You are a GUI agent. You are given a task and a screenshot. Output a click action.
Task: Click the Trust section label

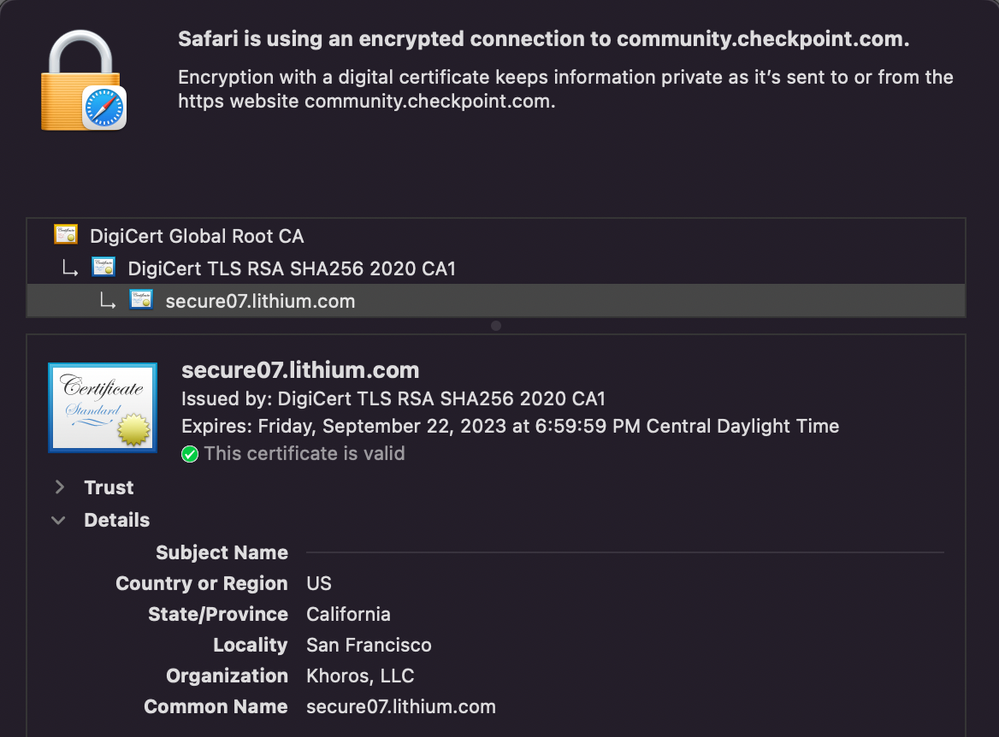(109, 488)
